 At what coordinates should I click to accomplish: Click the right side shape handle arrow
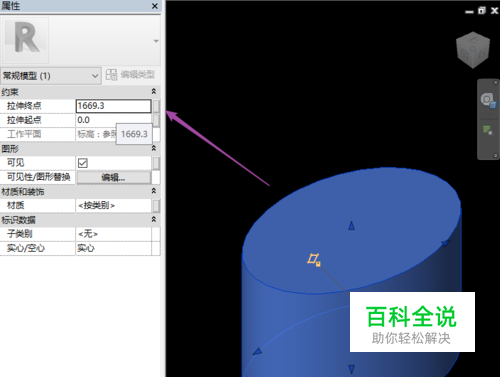pos(446,243)
